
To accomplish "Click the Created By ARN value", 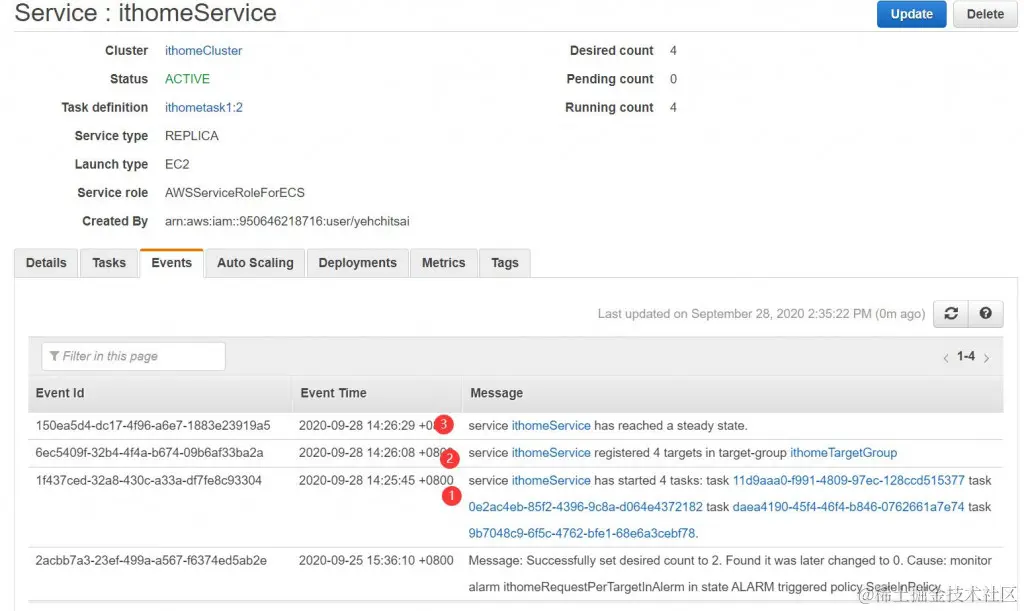I will click(x=287, y=221).
